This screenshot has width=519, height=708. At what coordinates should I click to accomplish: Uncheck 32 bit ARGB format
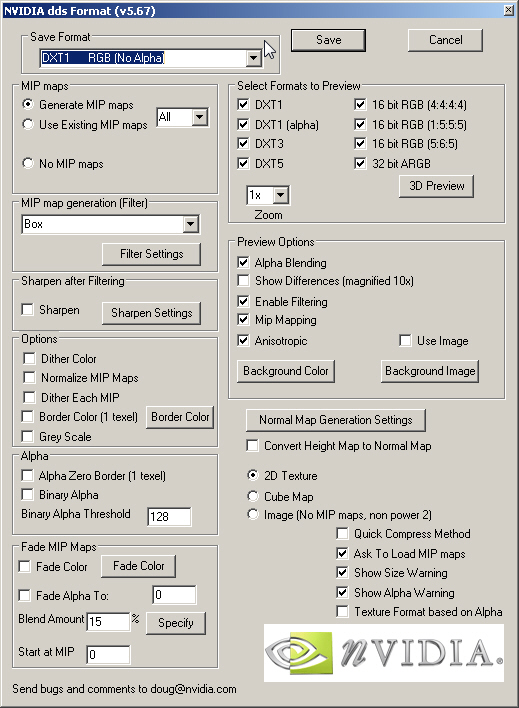[360, 163]
